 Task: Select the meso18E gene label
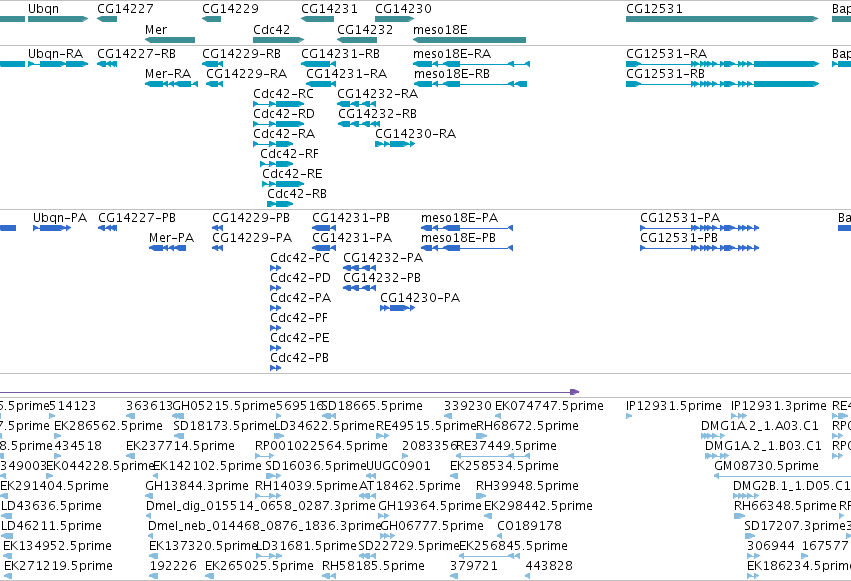point(440,30)
